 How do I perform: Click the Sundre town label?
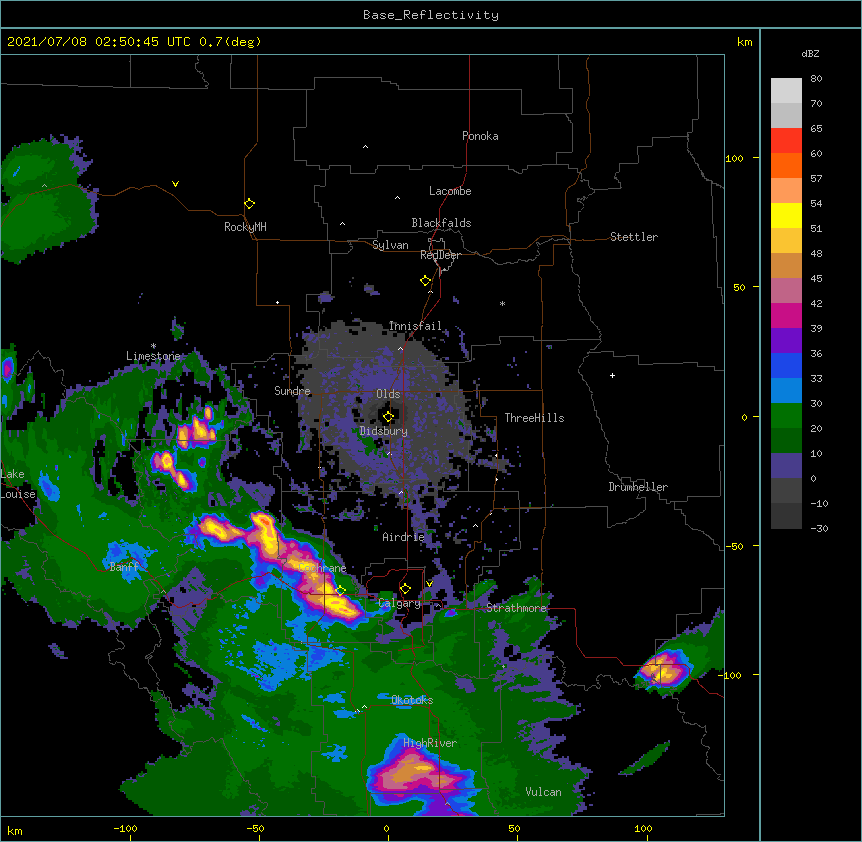[x=292, y=391]
